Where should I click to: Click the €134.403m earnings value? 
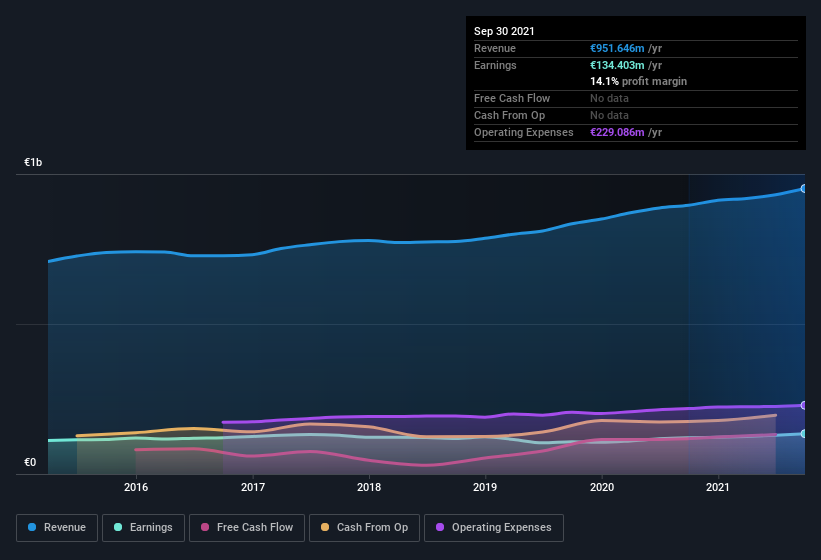[x=617, y=65]
